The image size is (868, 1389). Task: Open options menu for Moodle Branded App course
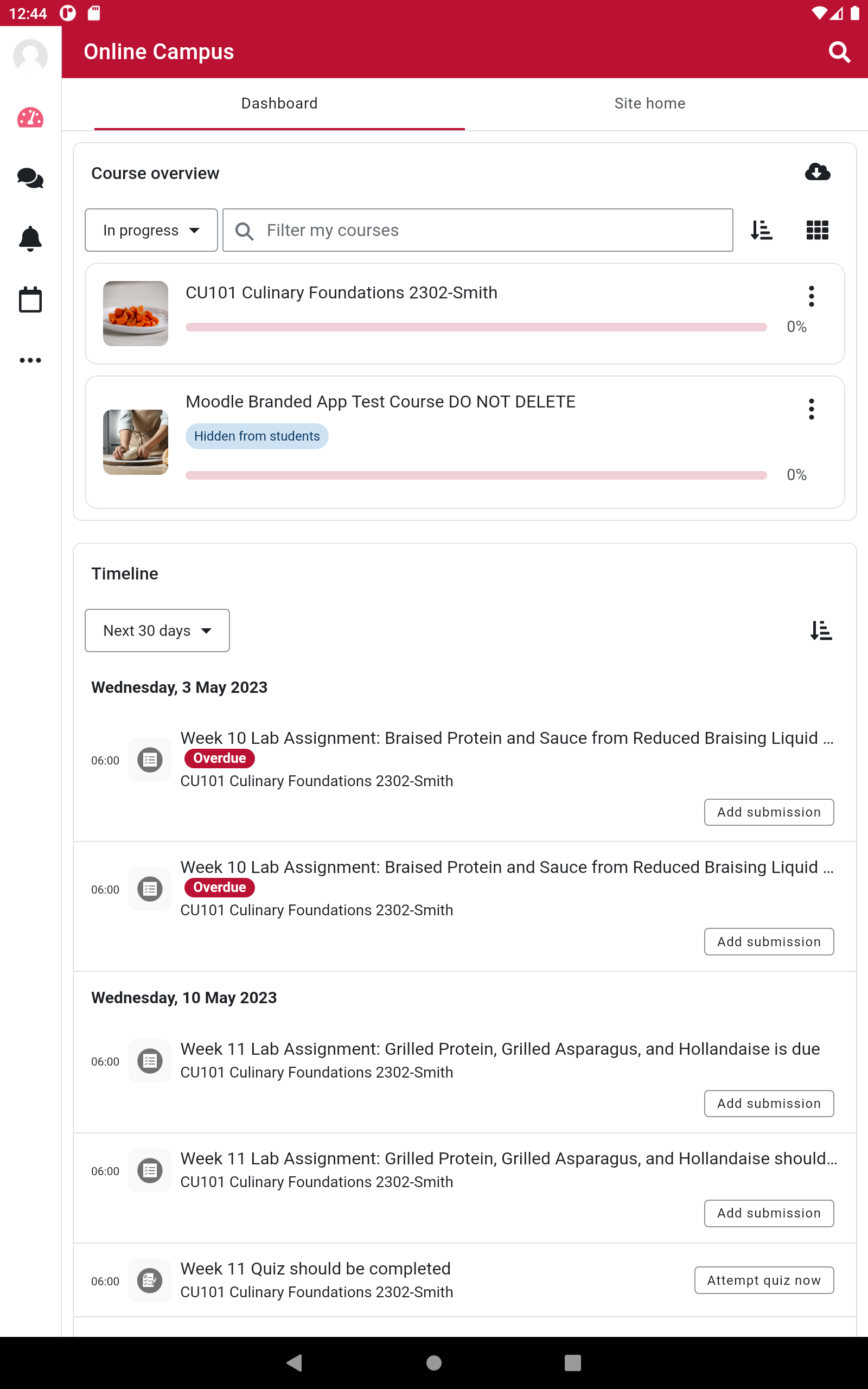811,409
